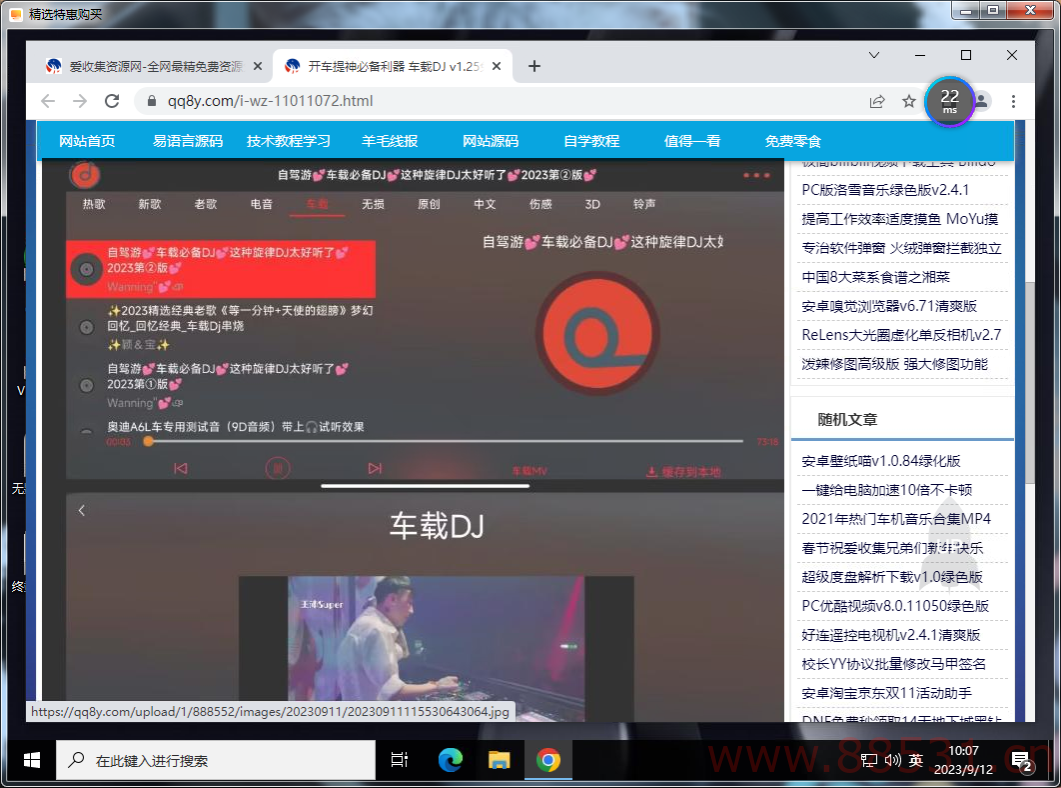Open the 易语言源码 navigation menu
Screen dimensions: 1061x788
(188, 141)
